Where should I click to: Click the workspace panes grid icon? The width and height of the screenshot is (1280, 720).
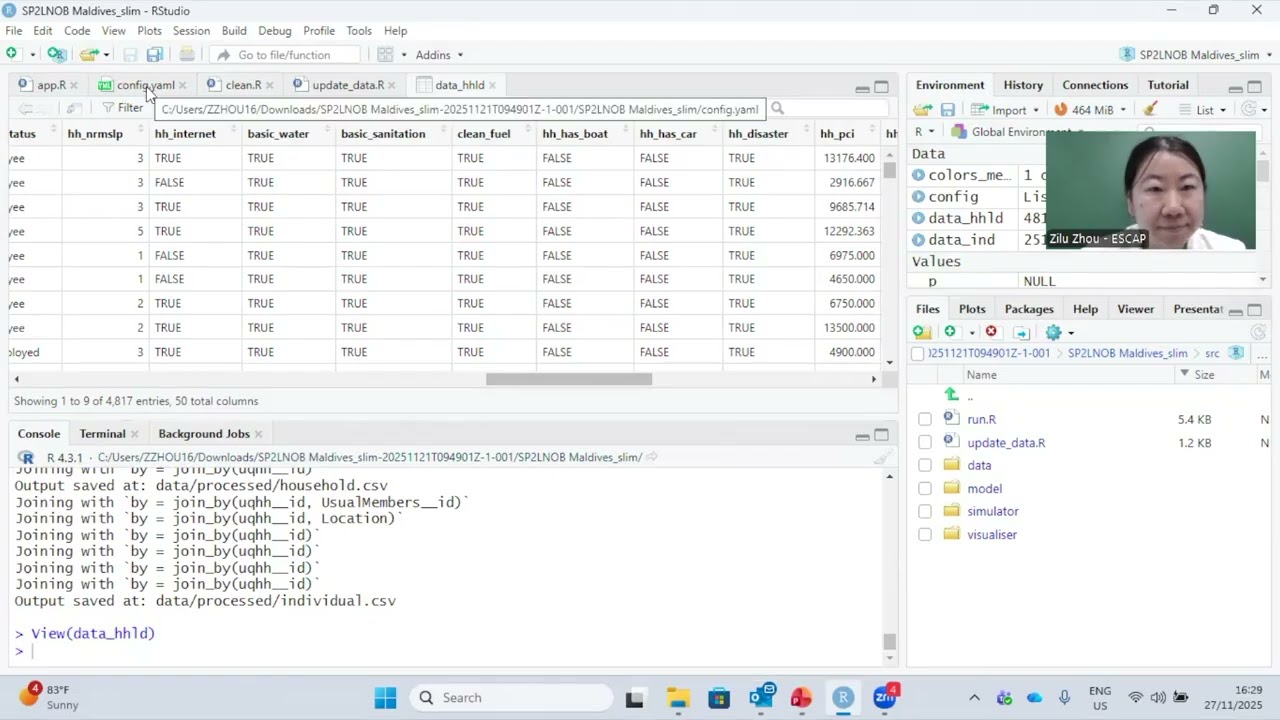385,54
